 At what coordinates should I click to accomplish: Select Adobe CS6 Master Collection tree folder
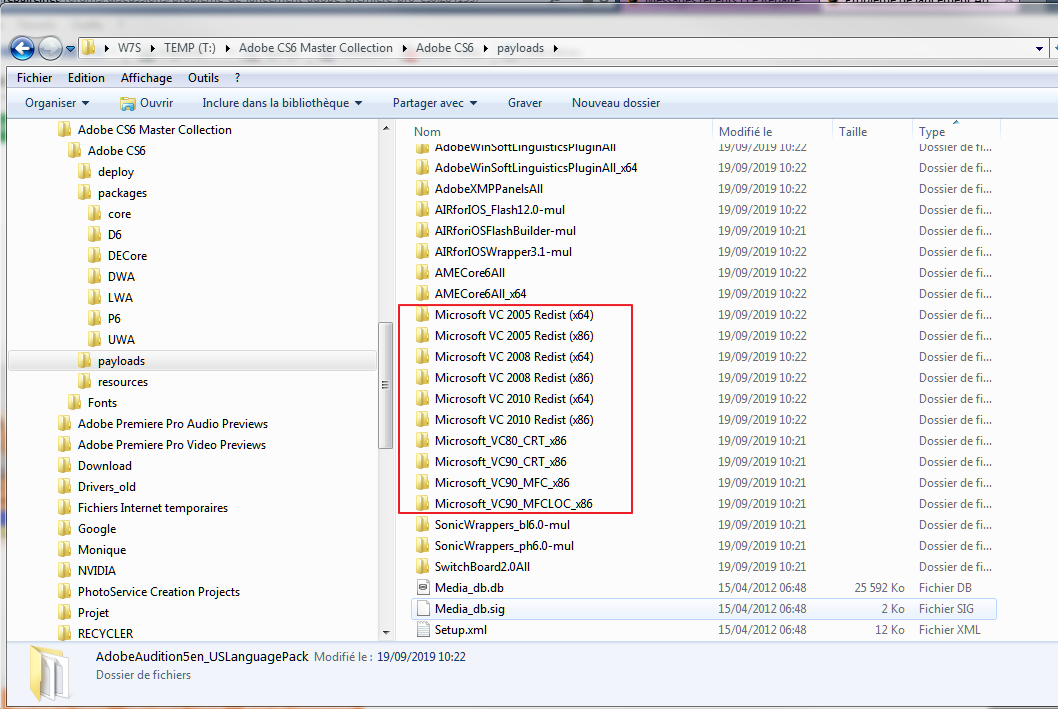tap(155, 130)
